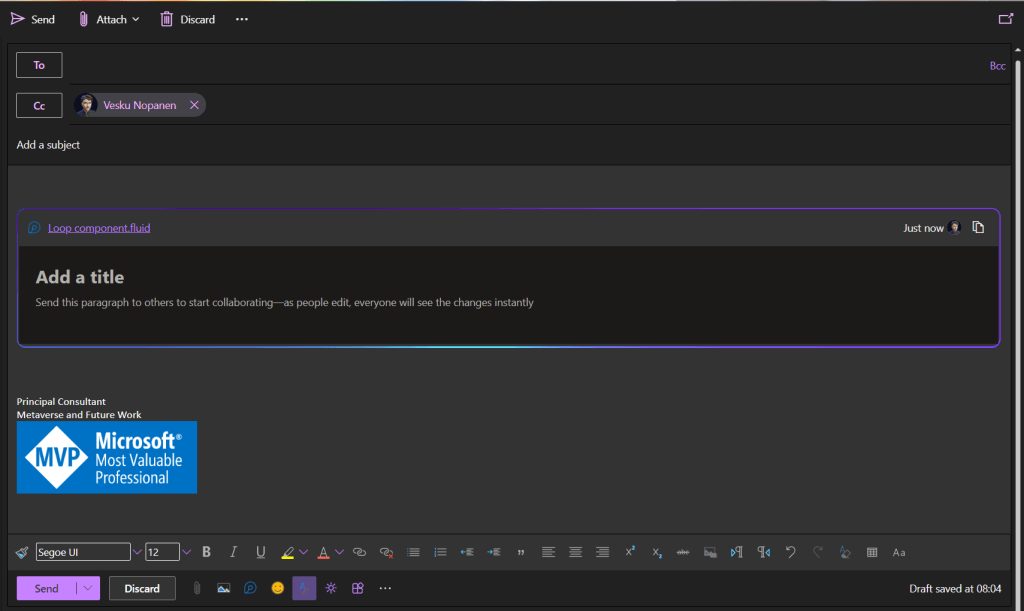The height and width of the screenshot is (611, 1024).
Task: Undo the last edit
Action: pyautogui.click(x=791, y=552)
